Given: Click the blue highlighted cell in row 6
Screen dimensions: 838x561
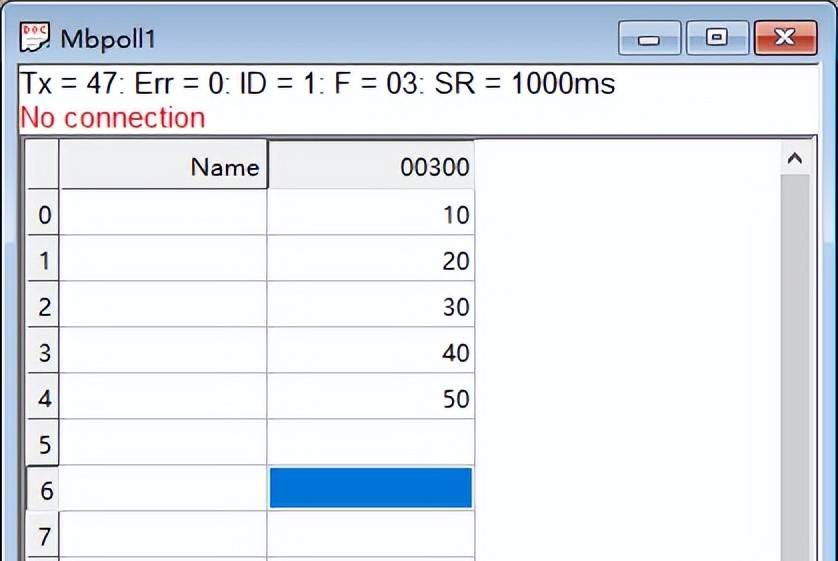Looking at the screenshot, I should 371,488.
